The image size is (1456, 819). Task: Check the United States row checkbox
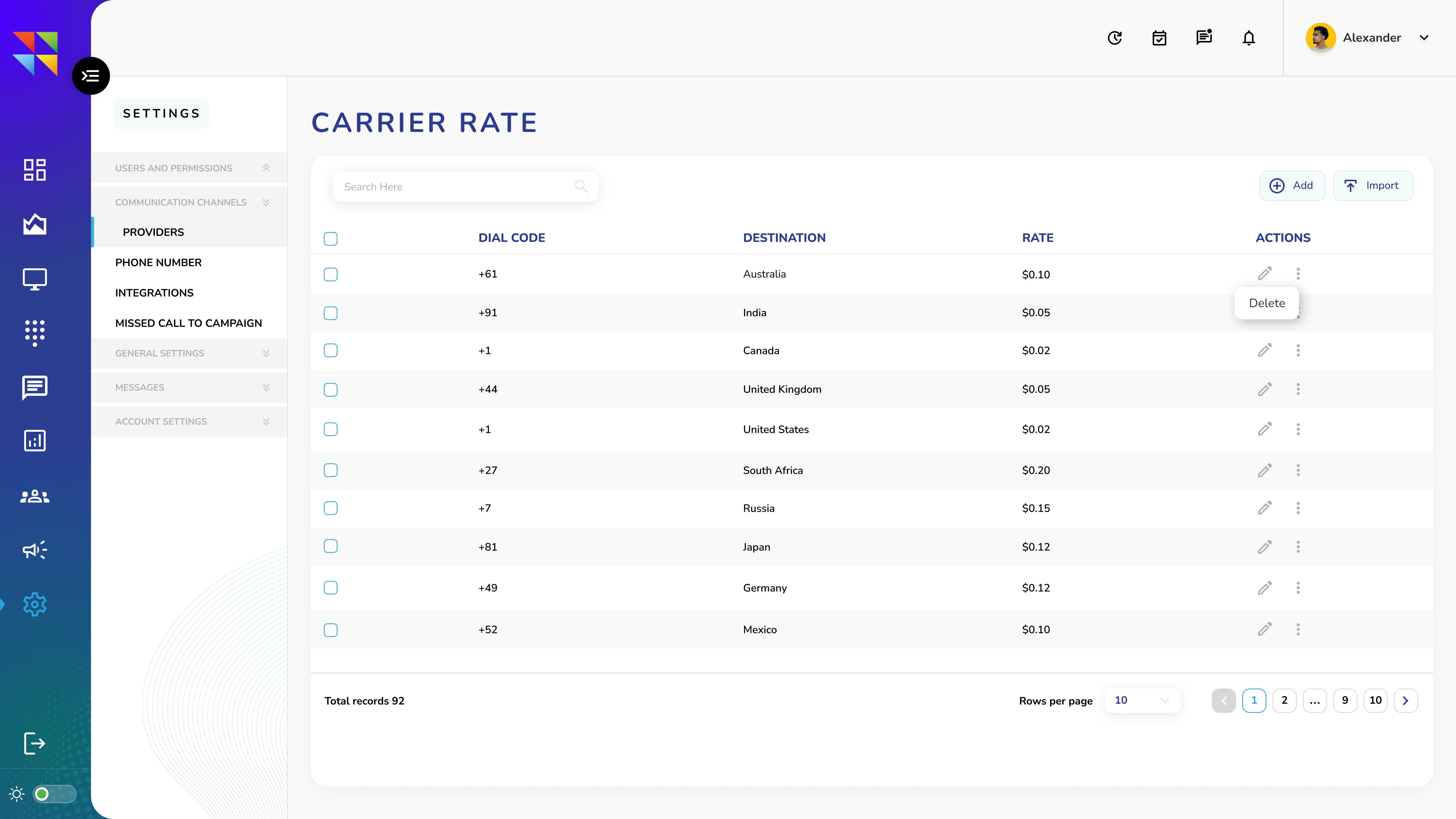331,429
